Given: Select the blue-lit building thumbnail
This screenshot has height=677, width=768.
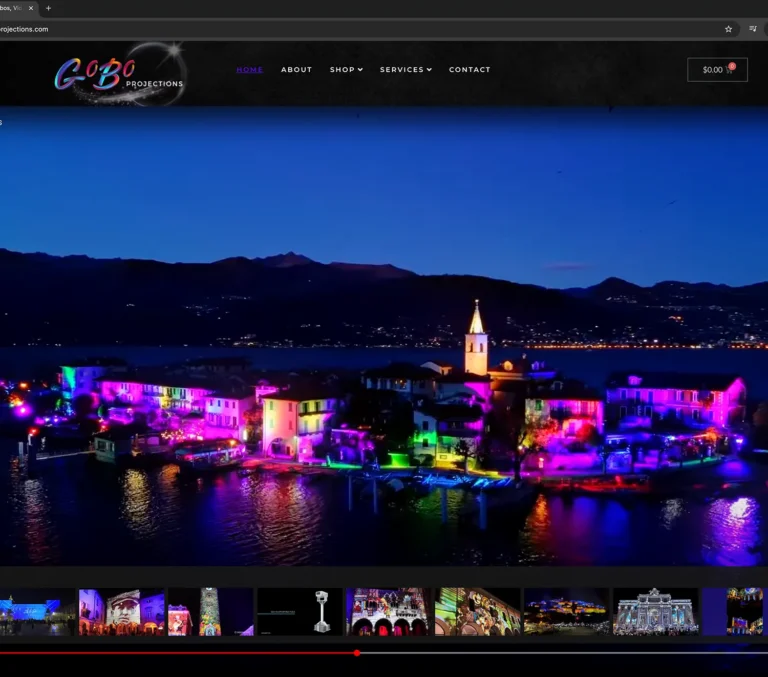Looking at the screenshot, I should click(x=37, y=612).
